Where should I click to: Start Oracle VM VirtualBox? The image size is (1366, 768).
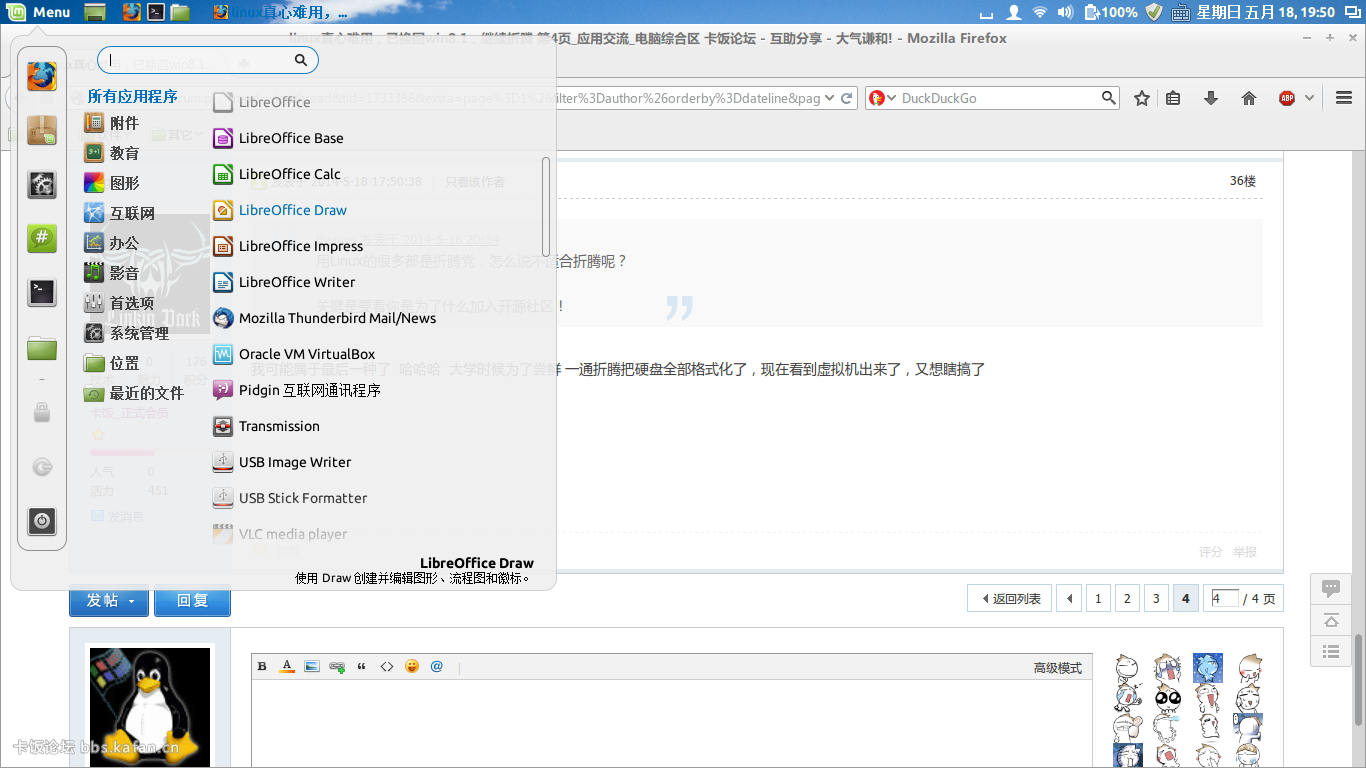[307, 354]
